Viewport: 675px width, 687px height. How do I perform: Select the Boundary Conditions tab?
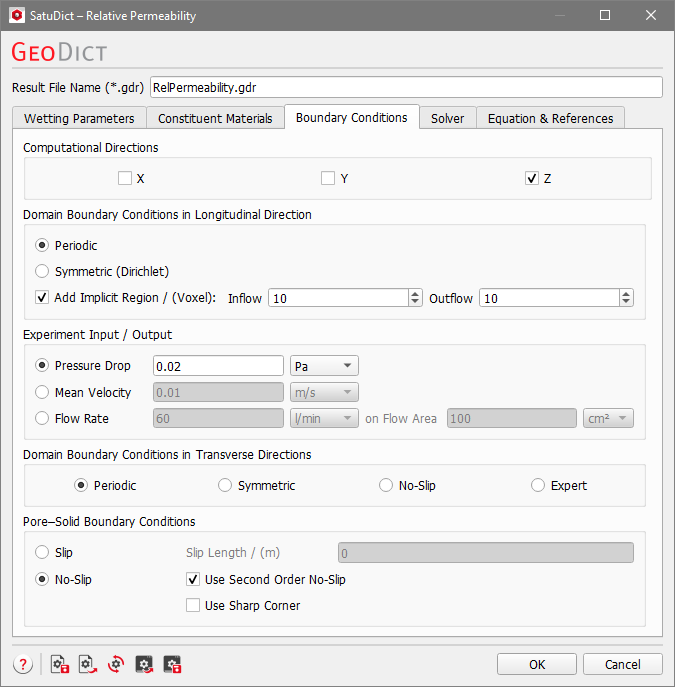pos(352,117)
